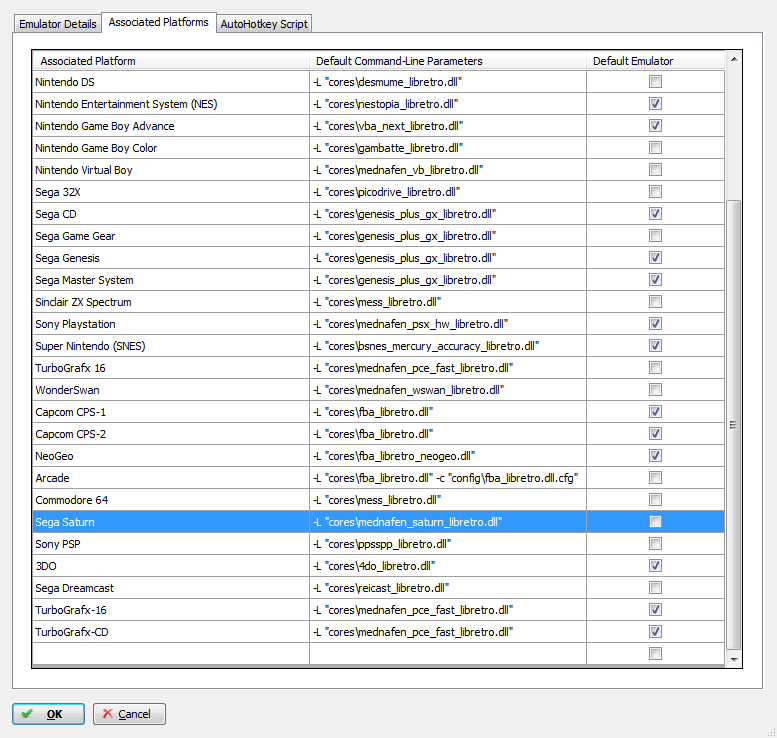777x738 pixels.
Task: Click the vertical scrollbar thumb
Action: [x=733, y=425]
